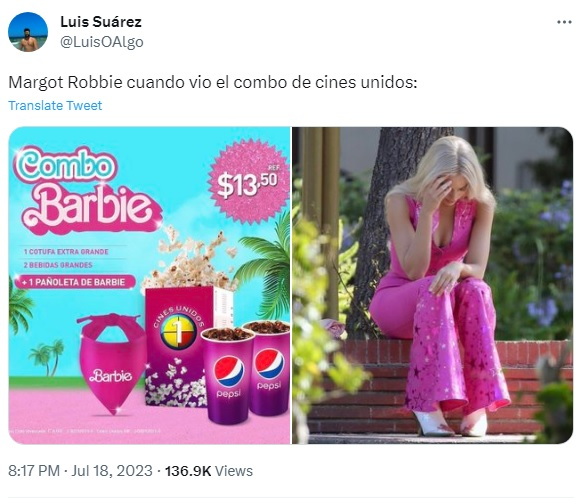Viewport: 586px width, 498px height.
Task: Click the '1 Cotufa Extra Grande' text
Action: point(66,251)
